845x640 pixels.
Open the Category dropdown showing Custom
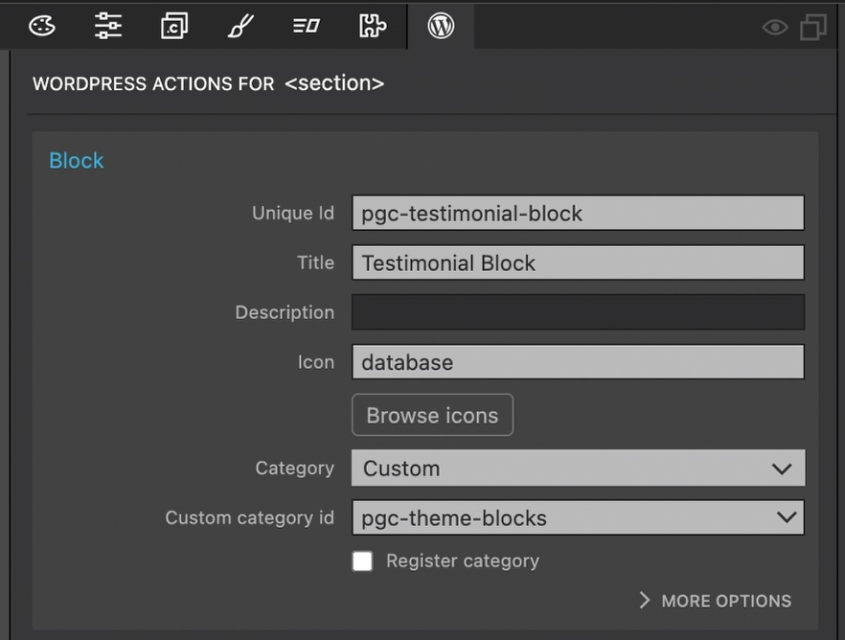[578, 468]
